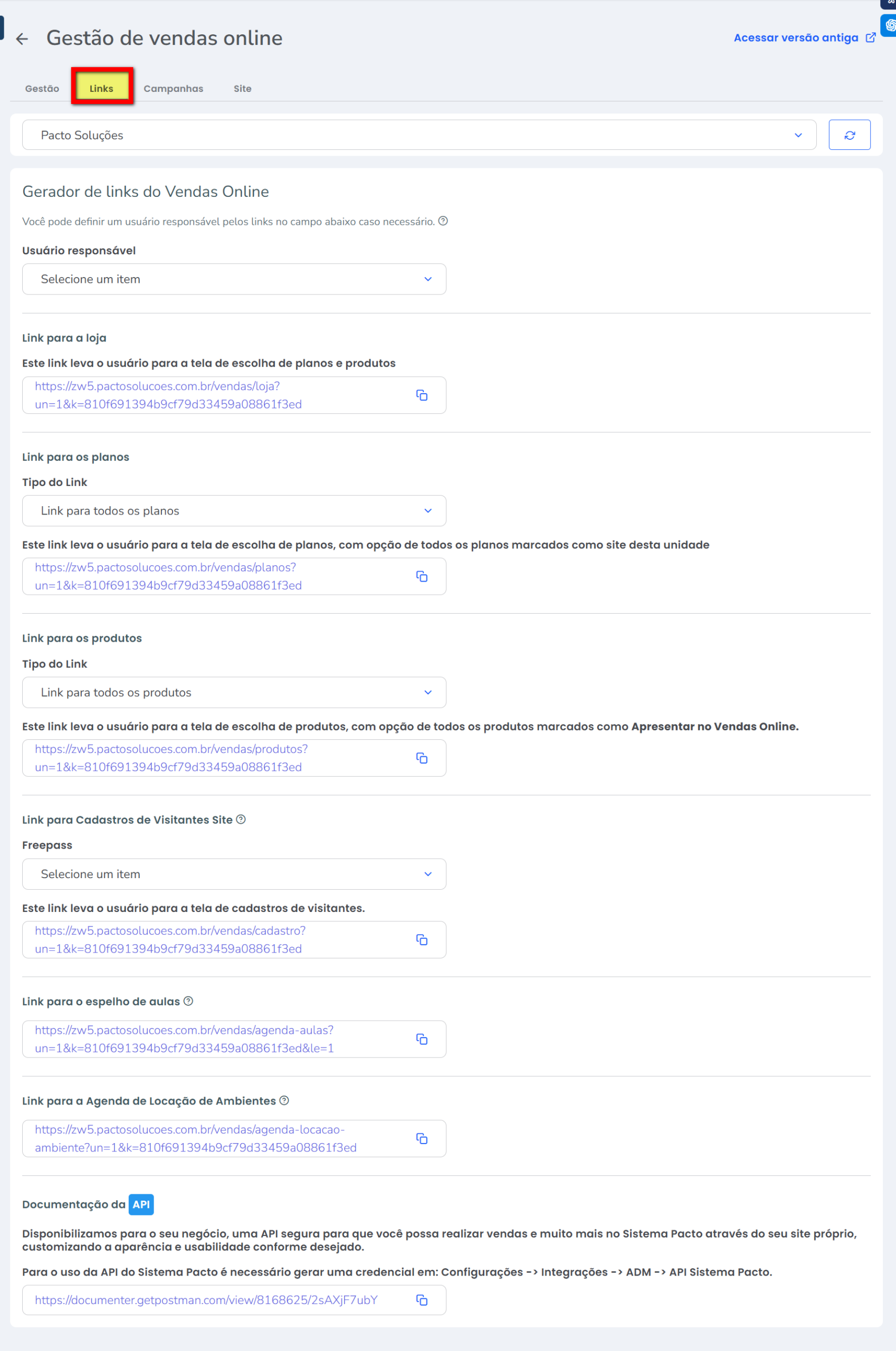Viewport: 896px width, 1351px height.
Task: Copy the Postman API documentation link
Action: [x=422, y=1301]
